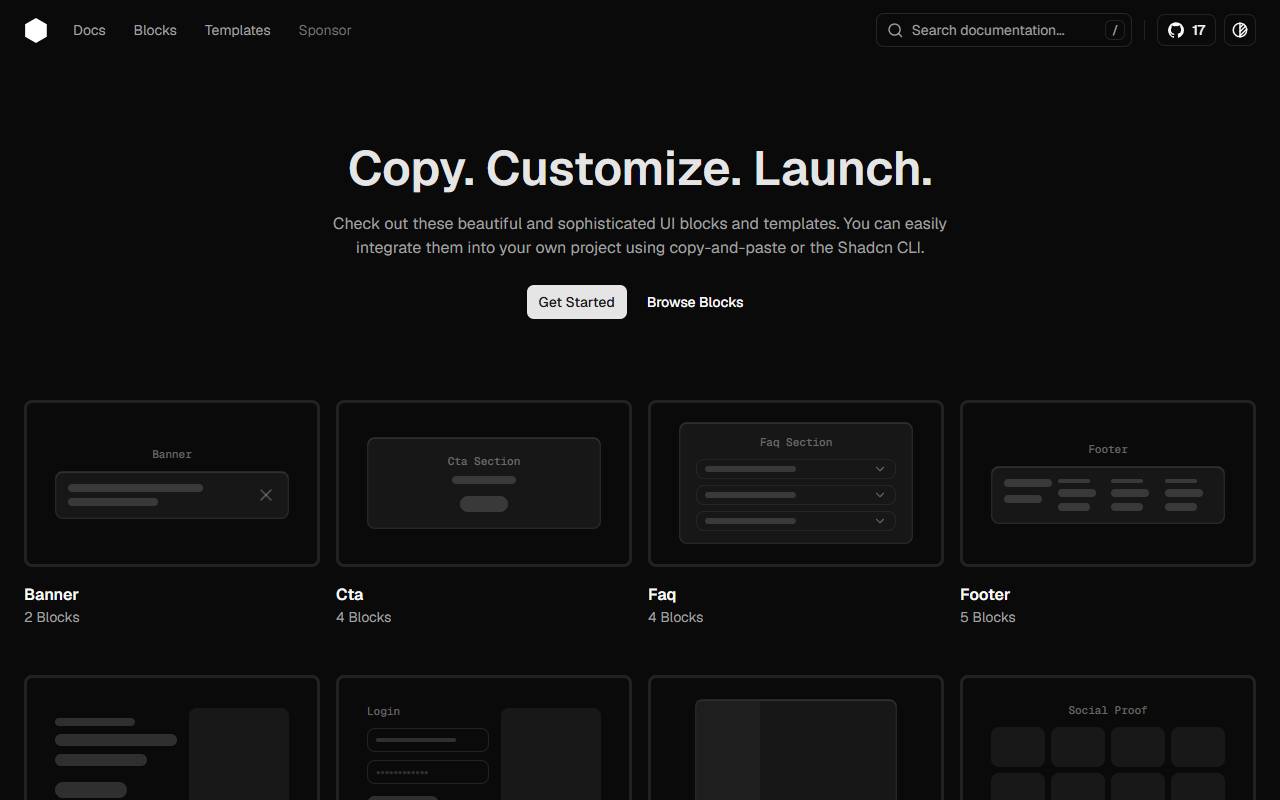1280x800 pixels.
Task: Click the Banner category title
Action: click(51, 594)
